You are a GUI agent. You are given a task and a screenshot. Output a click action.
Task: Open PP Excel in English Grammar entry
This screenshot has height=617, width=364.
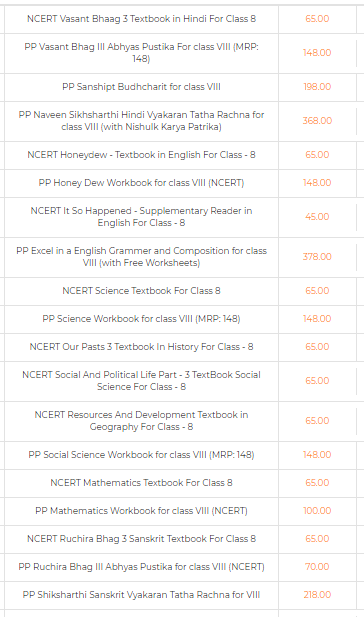[x=141, y=257]
